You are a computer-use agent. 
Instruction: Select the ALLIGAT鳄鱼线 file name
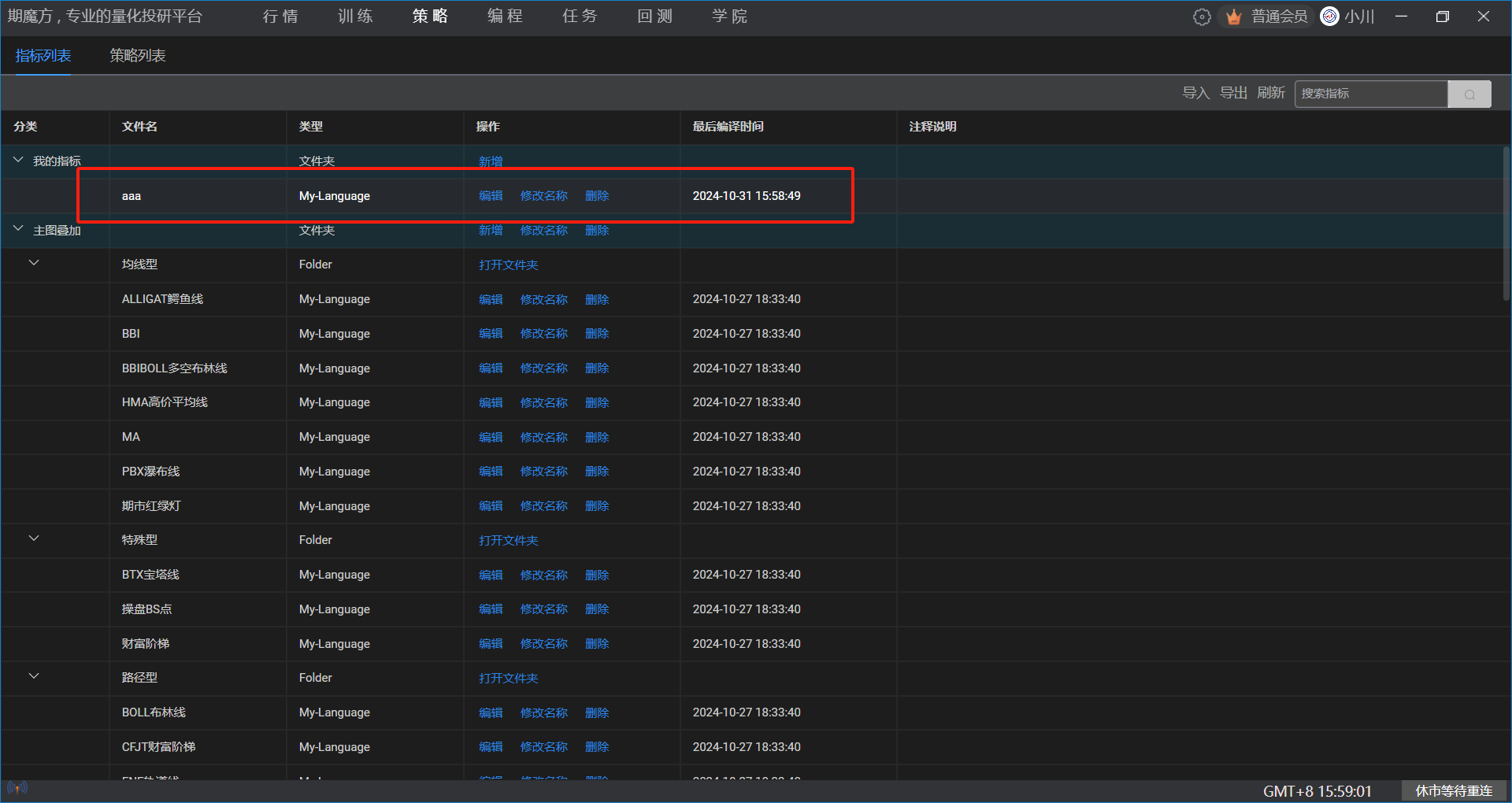(162, 299)
